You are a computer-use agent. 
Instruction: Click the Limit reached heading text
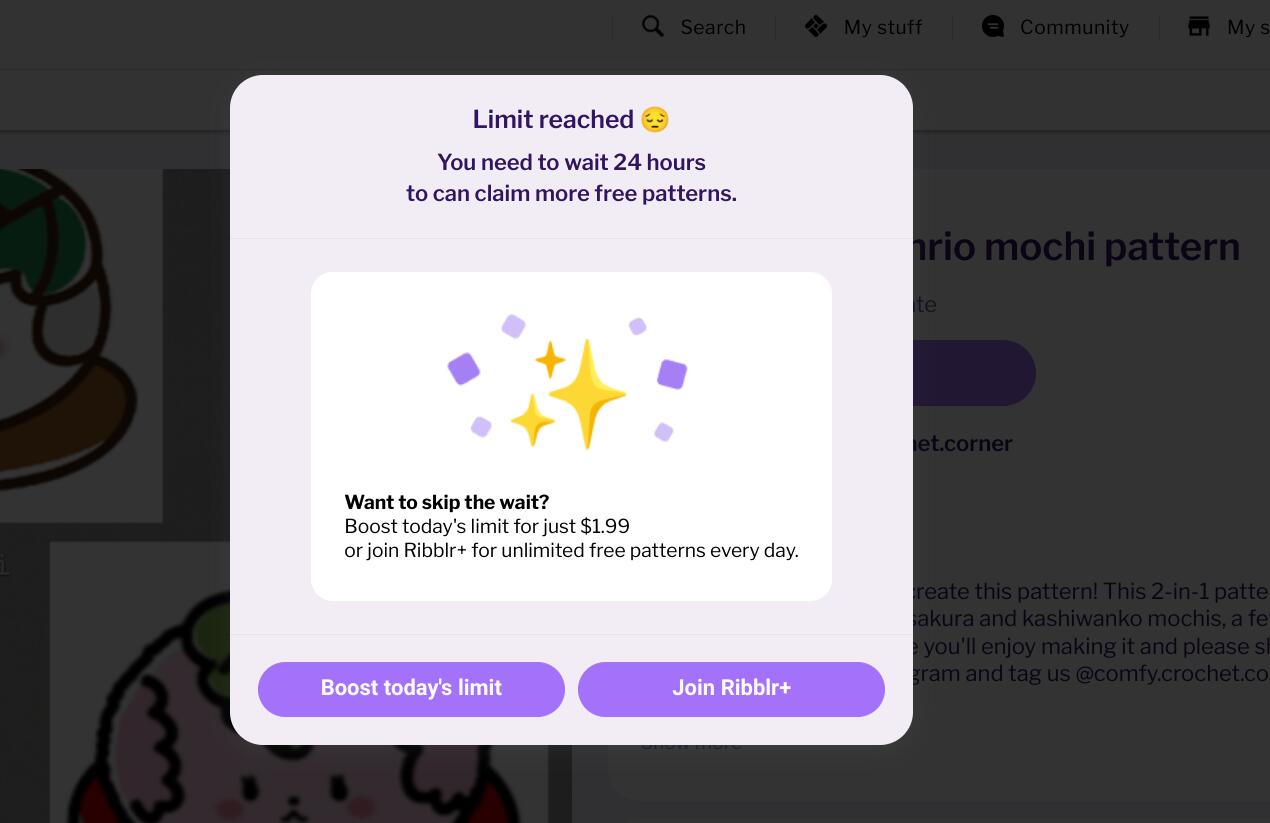[x=553, y=120]
